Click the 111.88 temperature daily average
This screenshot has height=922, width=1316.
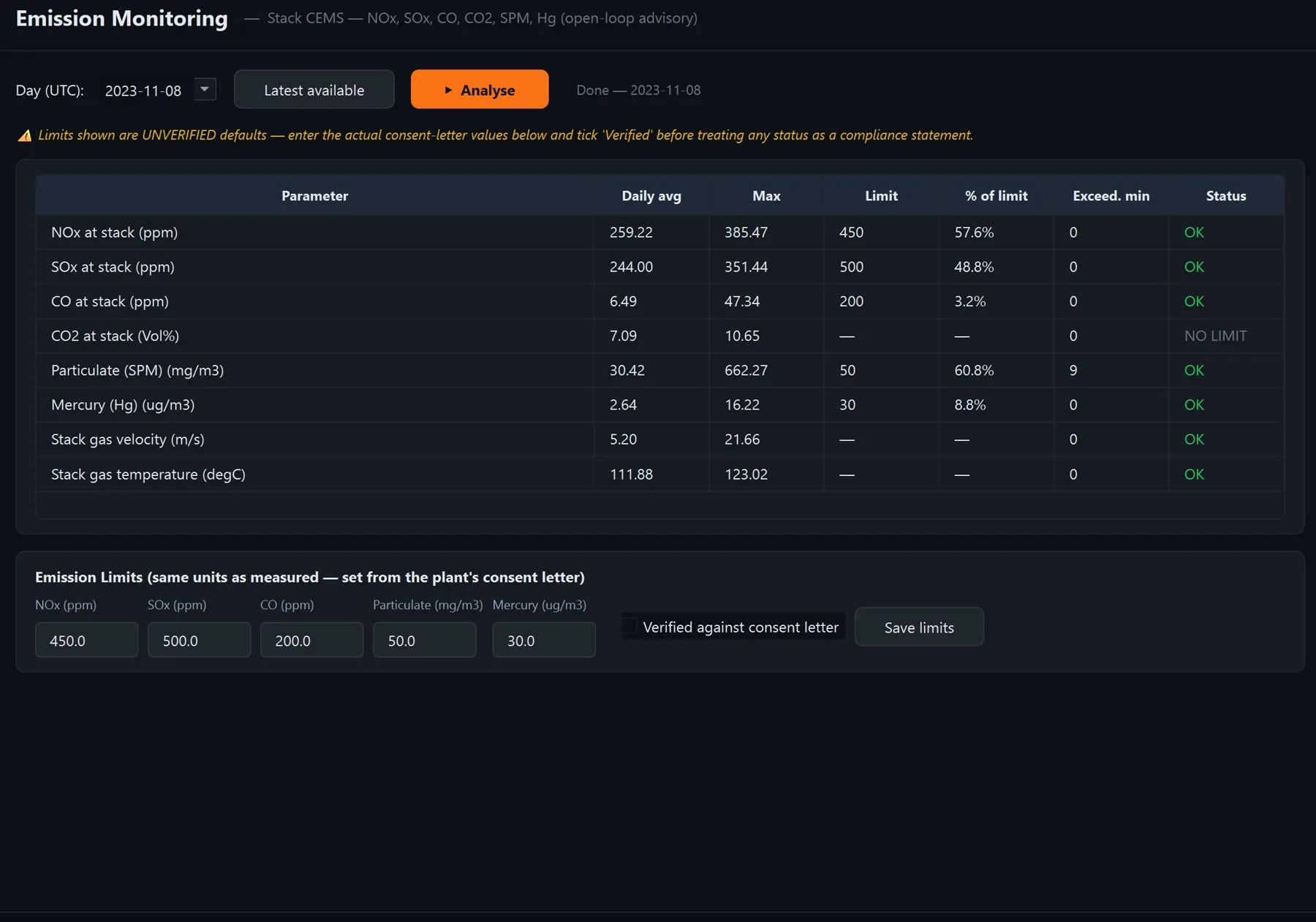click(x=631, y=474)
